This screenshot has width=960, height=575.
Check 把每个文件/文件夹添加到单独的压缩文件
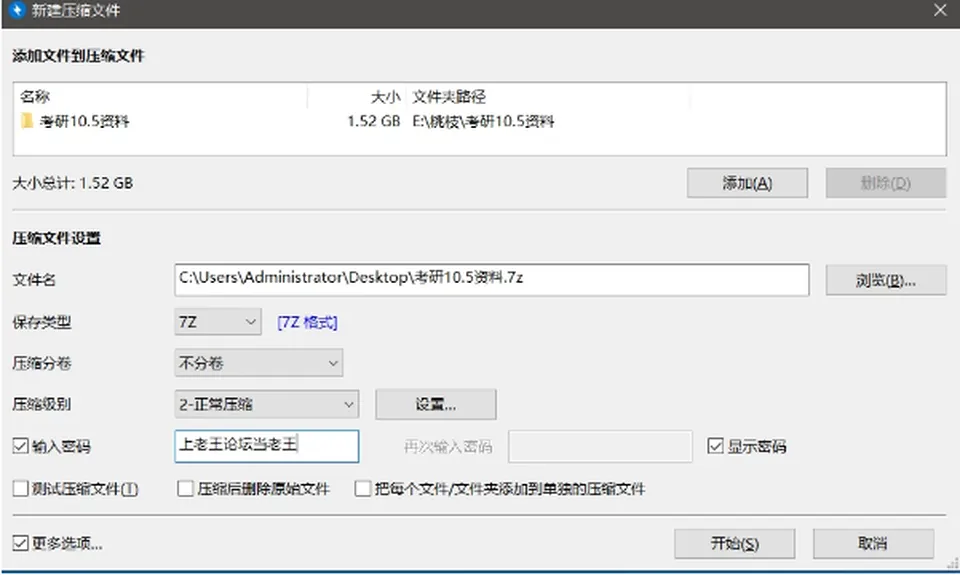(362, 489)
